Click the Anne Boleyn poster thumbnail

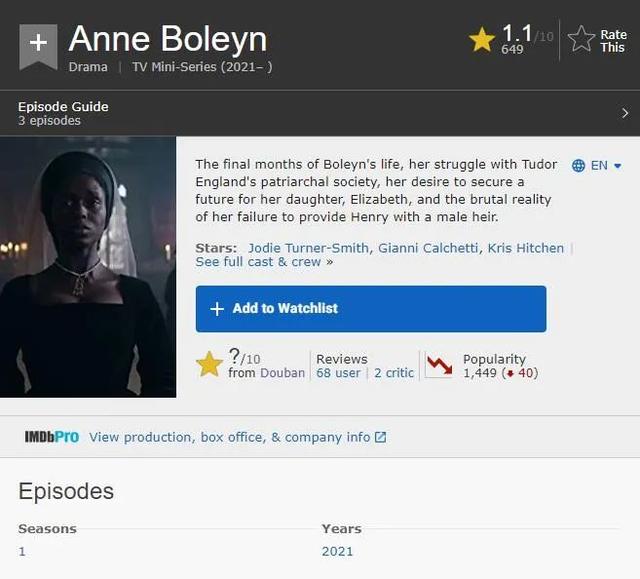[x=88, y=267]
